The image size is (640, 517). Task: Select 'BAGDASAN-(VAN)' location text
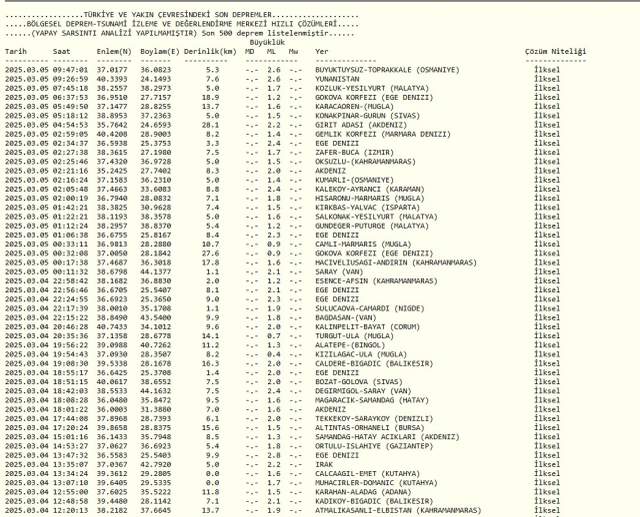click(345, 318)
